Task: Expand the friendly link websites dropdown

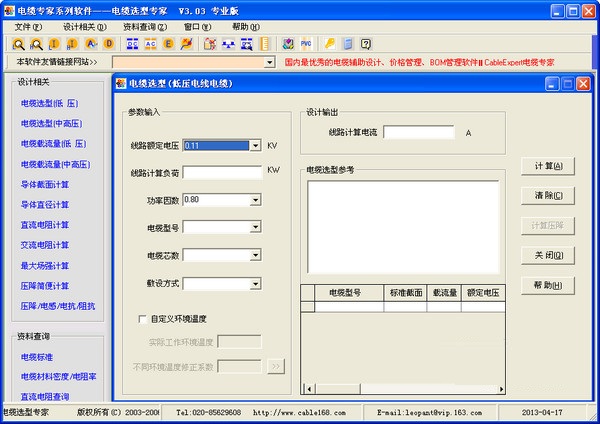Action: pos(269,62)
